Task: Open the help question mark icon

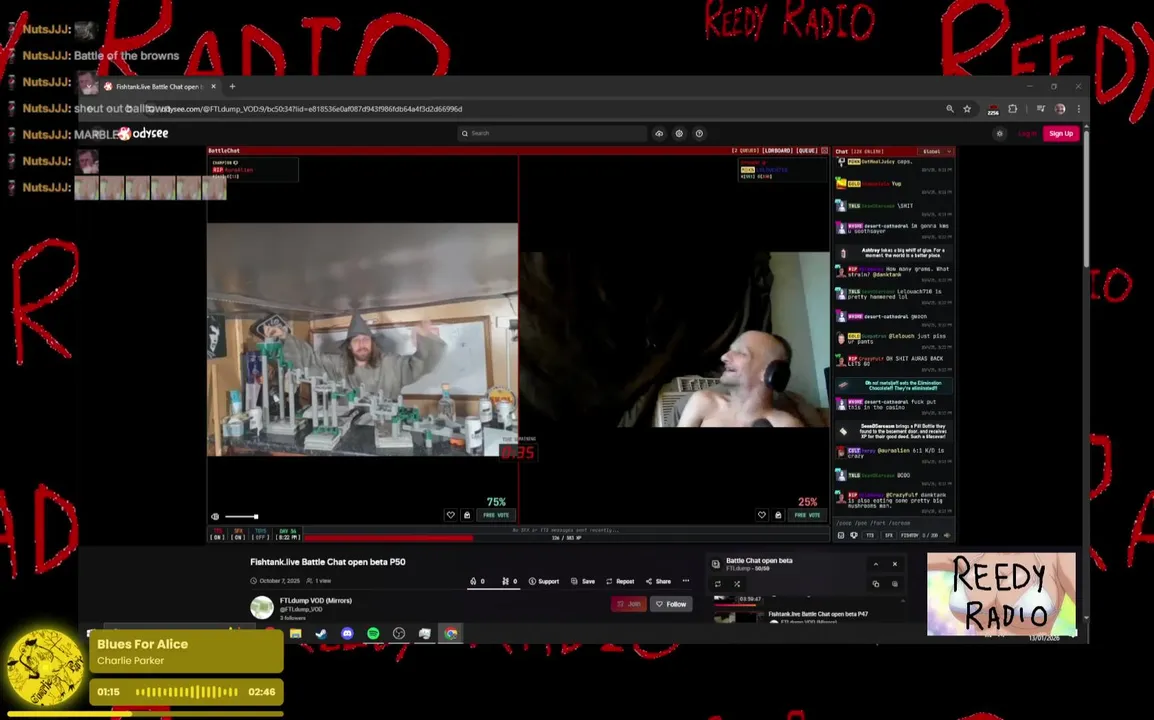Action: pos(699,133)
